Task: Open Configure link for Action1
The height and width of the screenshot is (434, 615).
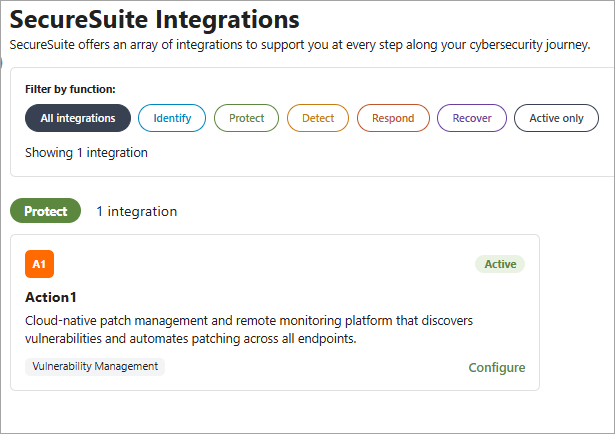Action: coord(497,368)
